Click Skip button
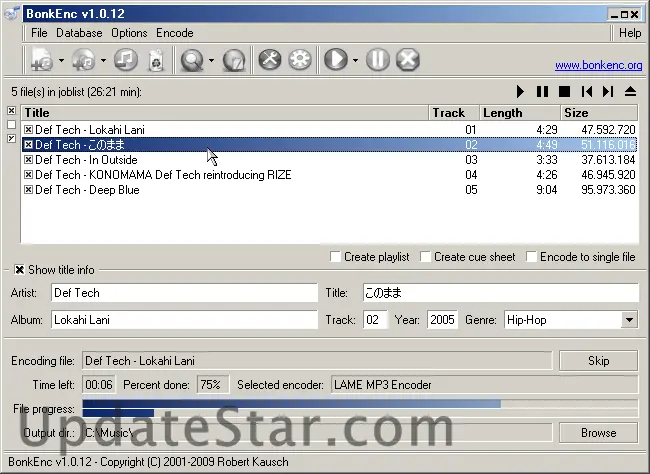Image resolution: width=650 pixels, height=474 pixels. (x=598, y=361)
